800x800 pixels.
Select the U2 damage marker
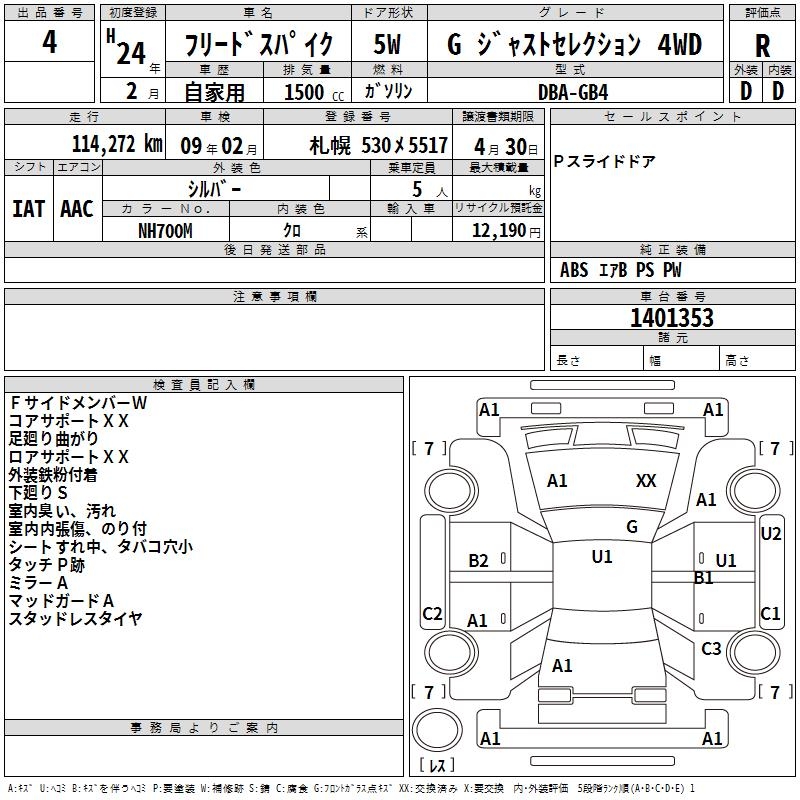pos(770,534)
